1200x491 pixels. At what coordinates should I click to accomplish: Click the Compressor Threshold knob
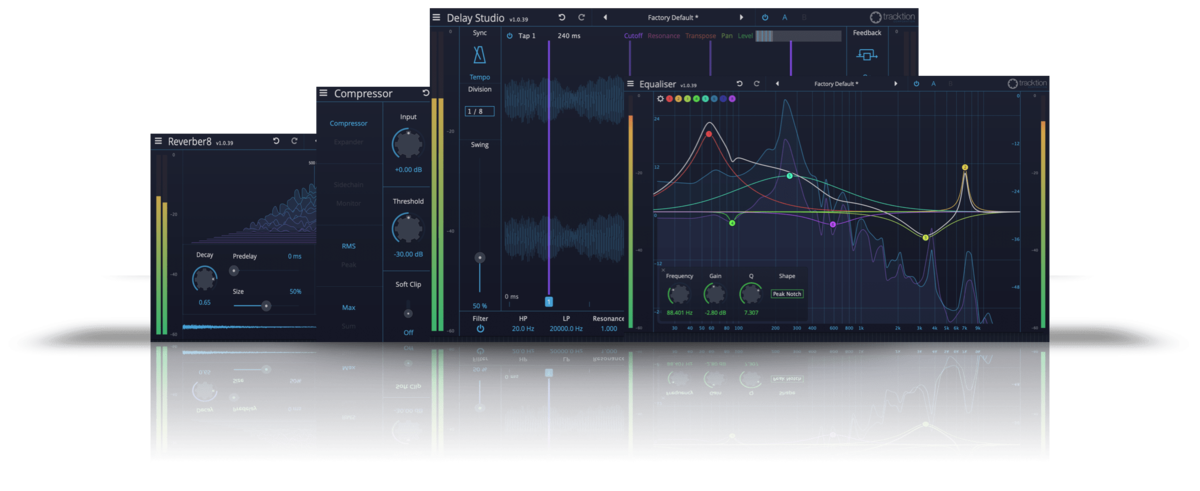pos(407,228)
